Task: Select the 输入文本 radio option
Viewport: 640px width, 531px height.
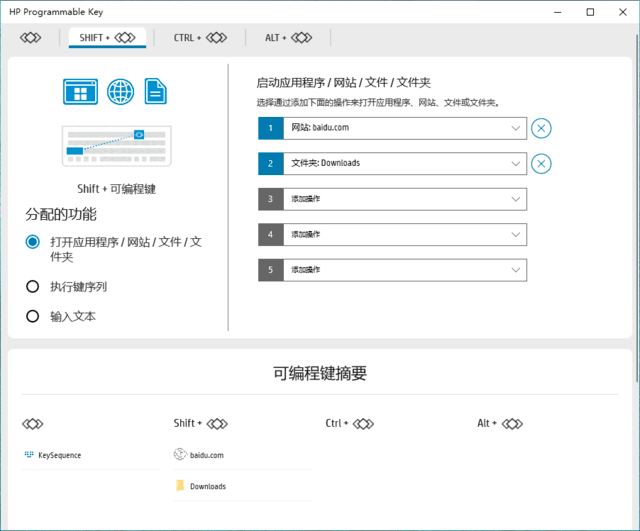Action: coord(33,316)
